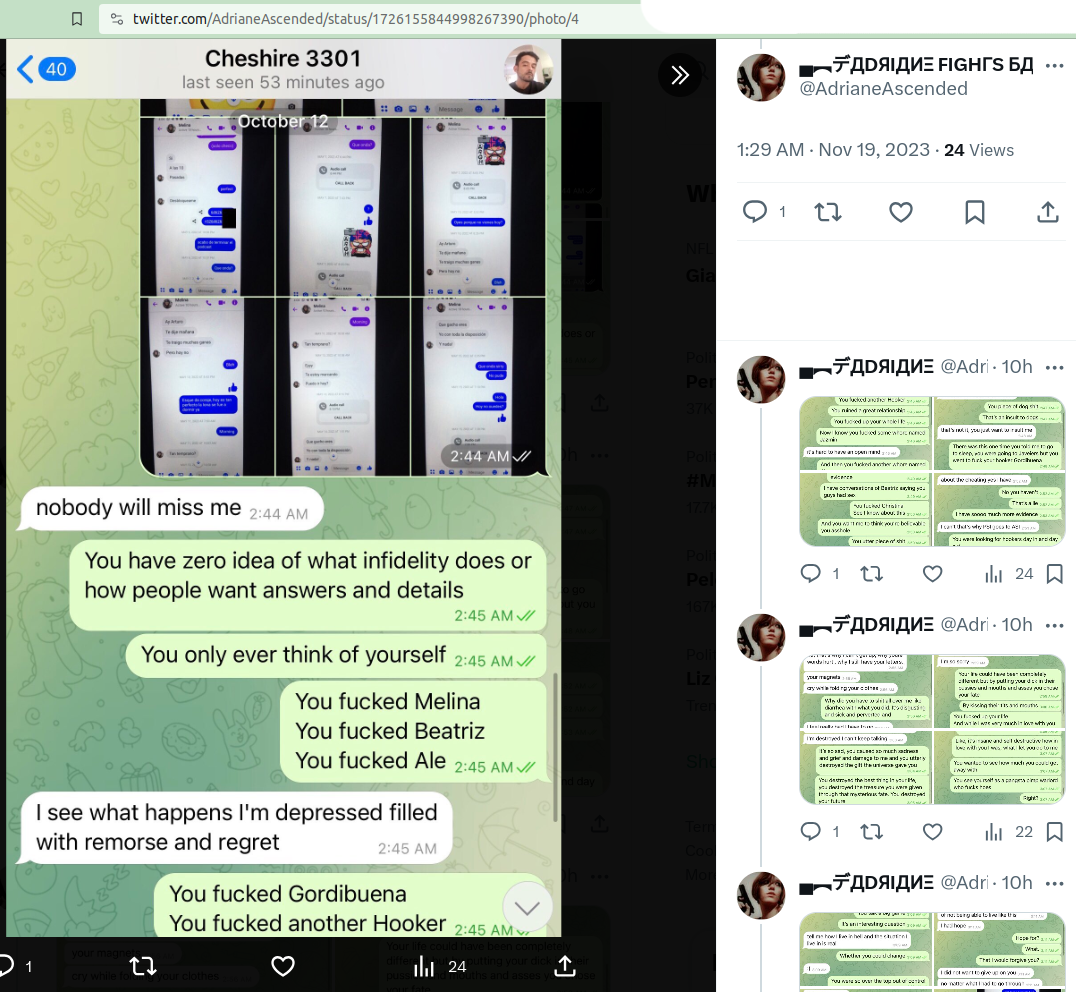This screenshot has height=992, width=1076.
Task: Bookmark the second reply tweet
Action: [x=1054, y=832]
